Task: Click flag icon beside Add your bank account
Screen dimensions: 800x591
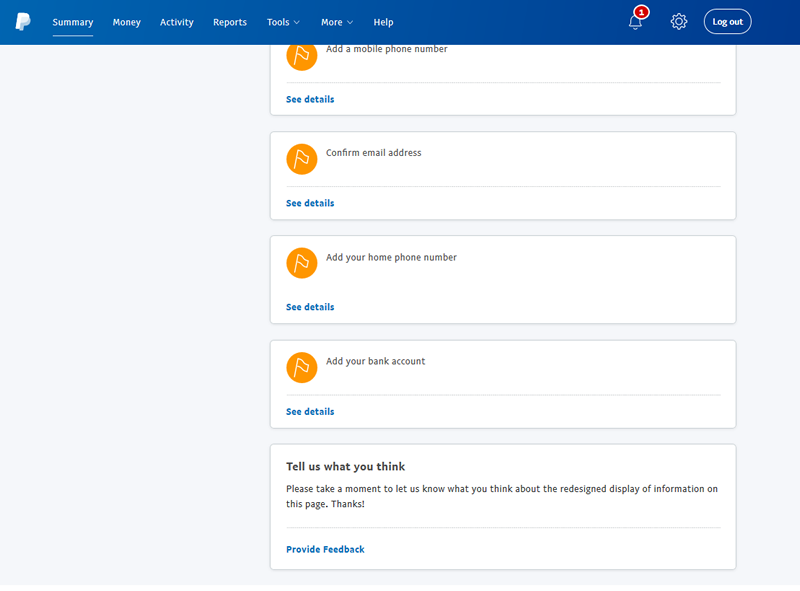Action: coord(302,367)
